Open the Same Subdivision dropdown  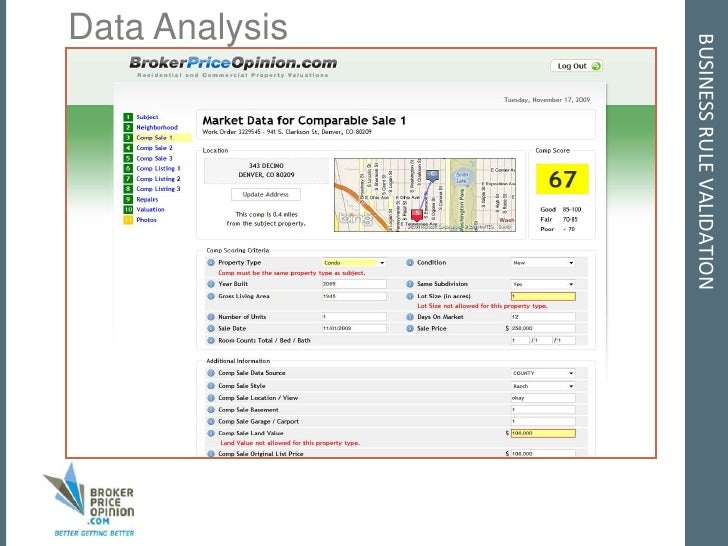point(543,284)
